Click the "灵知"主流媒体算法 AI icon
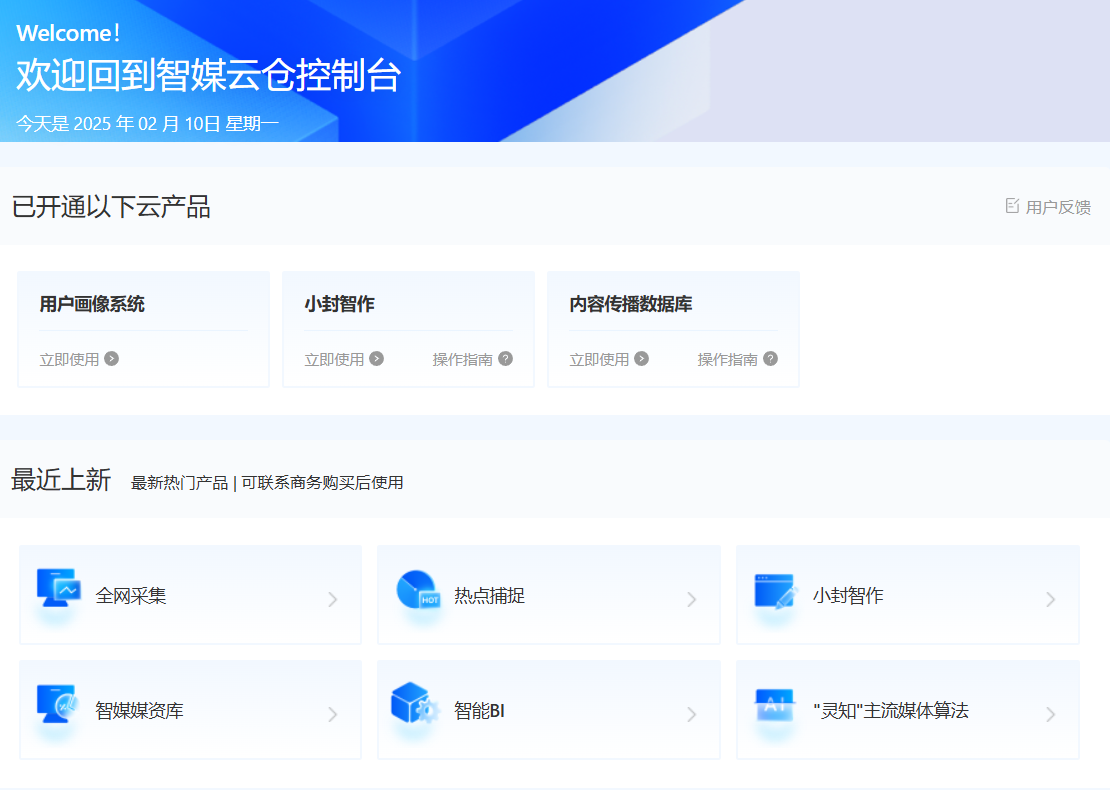 pos(774,705)
